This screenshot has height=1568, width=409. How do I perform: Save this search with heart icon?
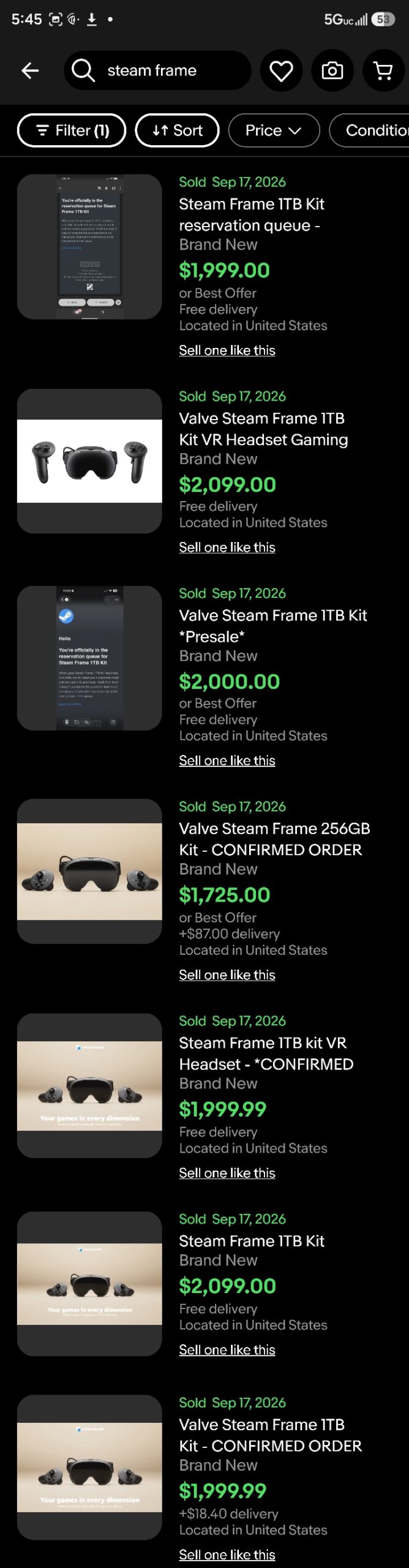coord(281,70)
